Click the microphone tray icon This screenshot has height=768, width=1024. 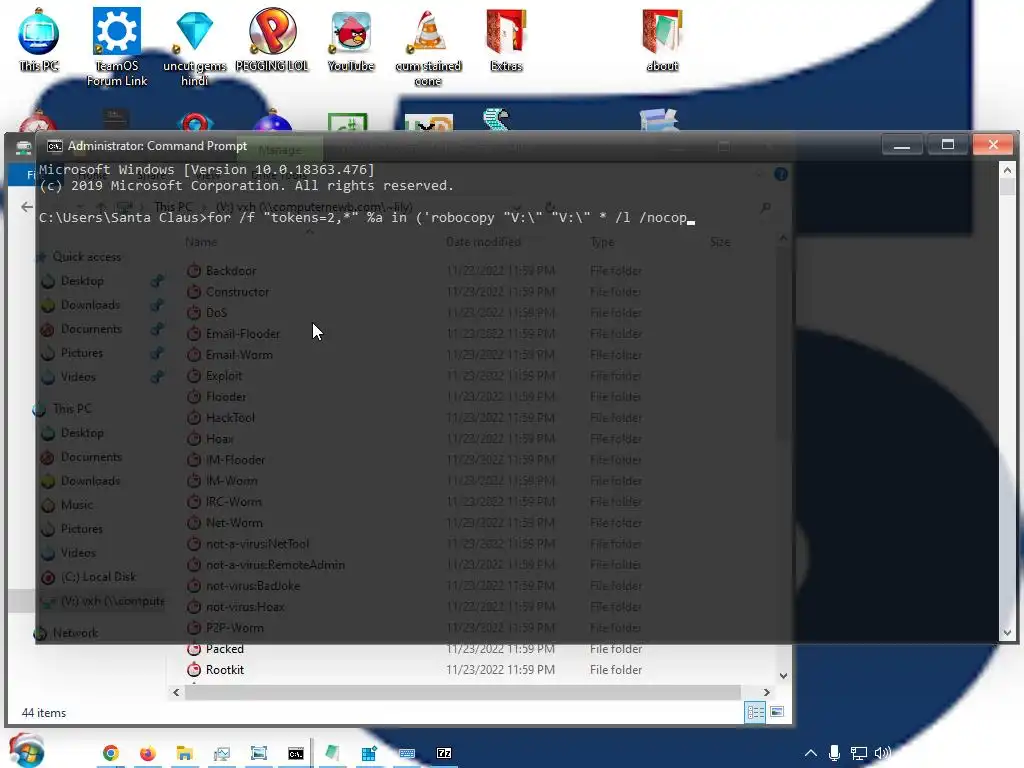tap(834, 753)
